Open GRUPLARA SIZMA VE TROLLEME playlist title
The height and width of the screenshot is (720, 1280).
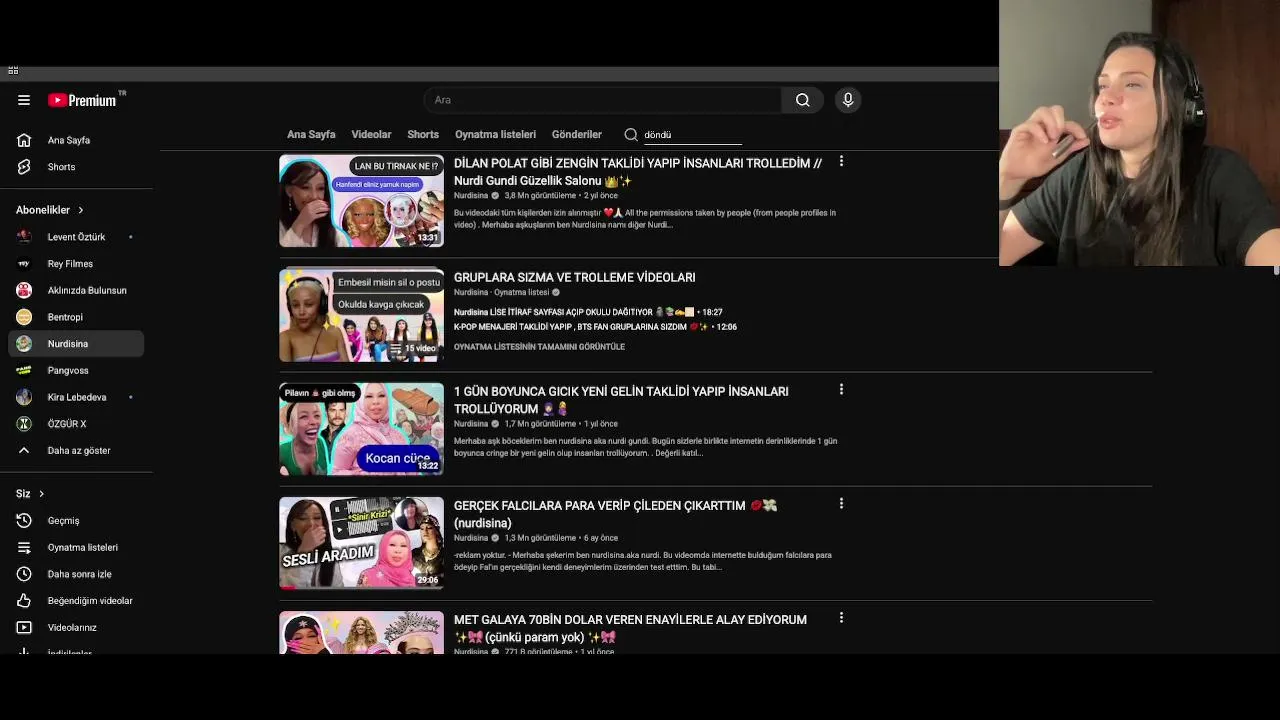(574, 277)
